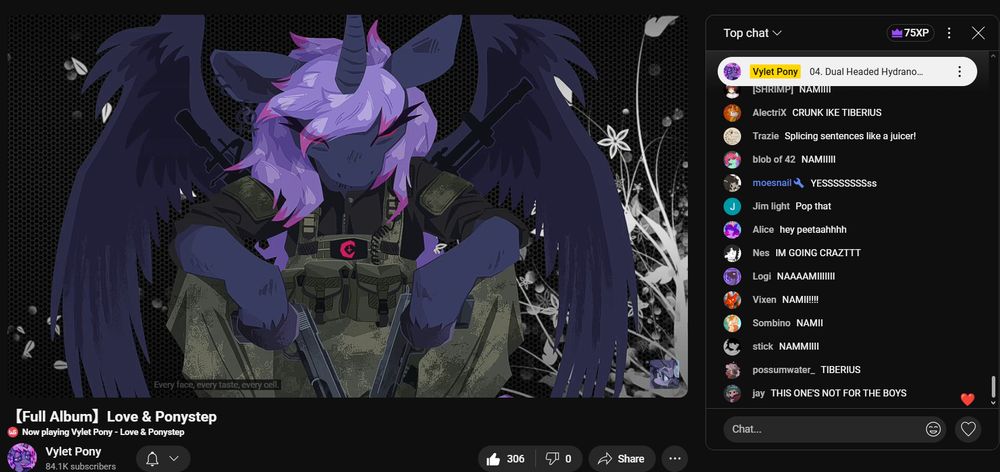Click stick's chat avatar
1000x472 pixels.
tap(732, 346)
